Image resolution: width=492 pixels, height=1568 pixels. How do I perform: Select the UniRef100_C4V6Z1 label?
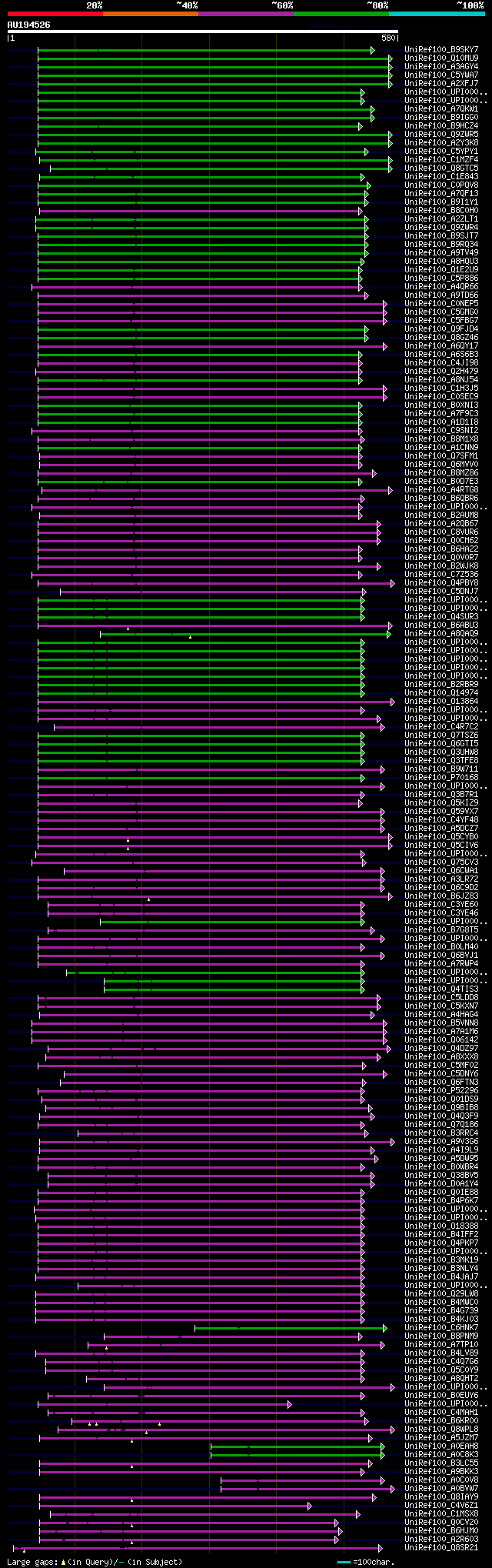pyautogui.click(x=441, y=1505)
